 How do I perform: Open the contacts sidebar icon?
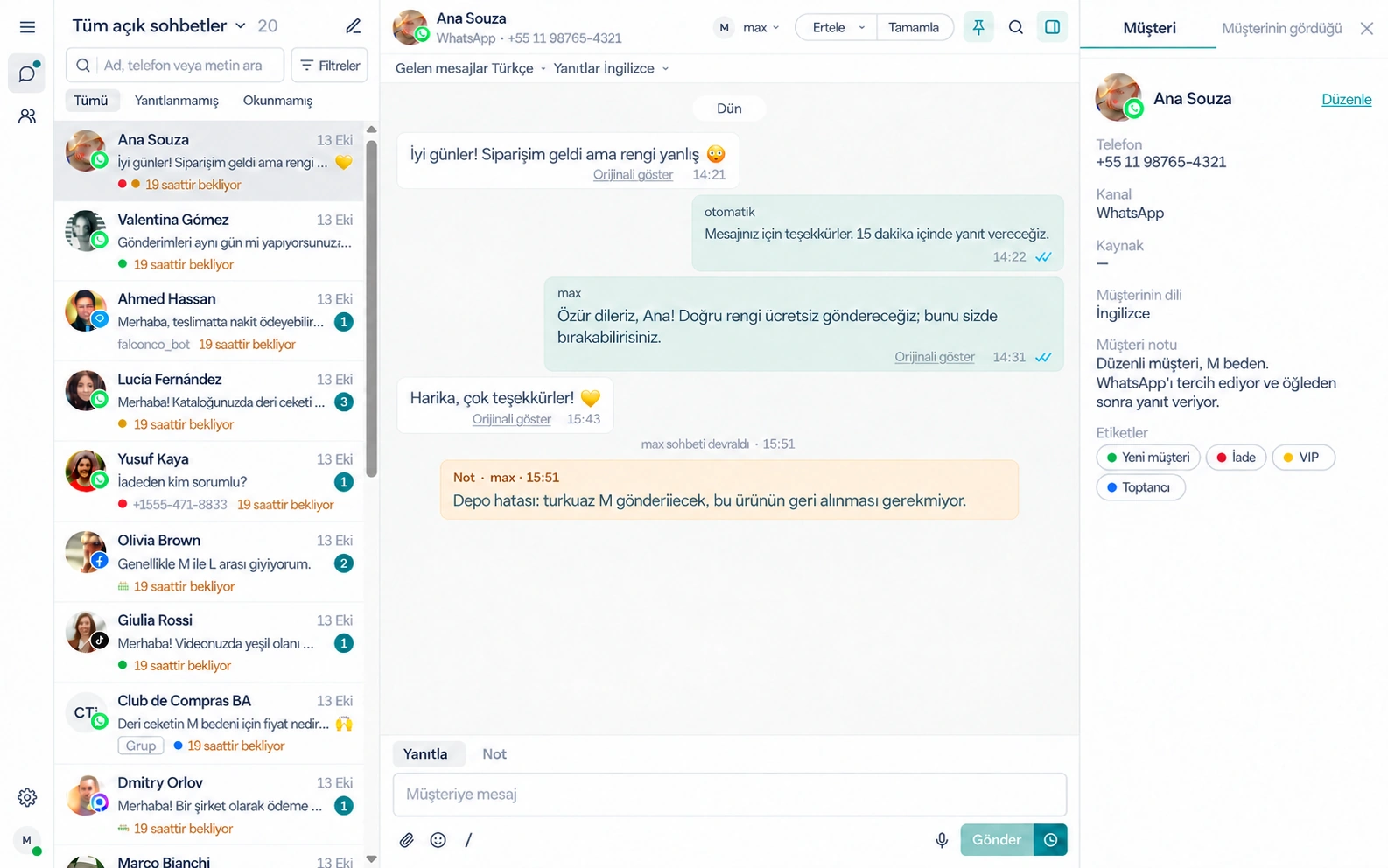(x=27, y=116)
